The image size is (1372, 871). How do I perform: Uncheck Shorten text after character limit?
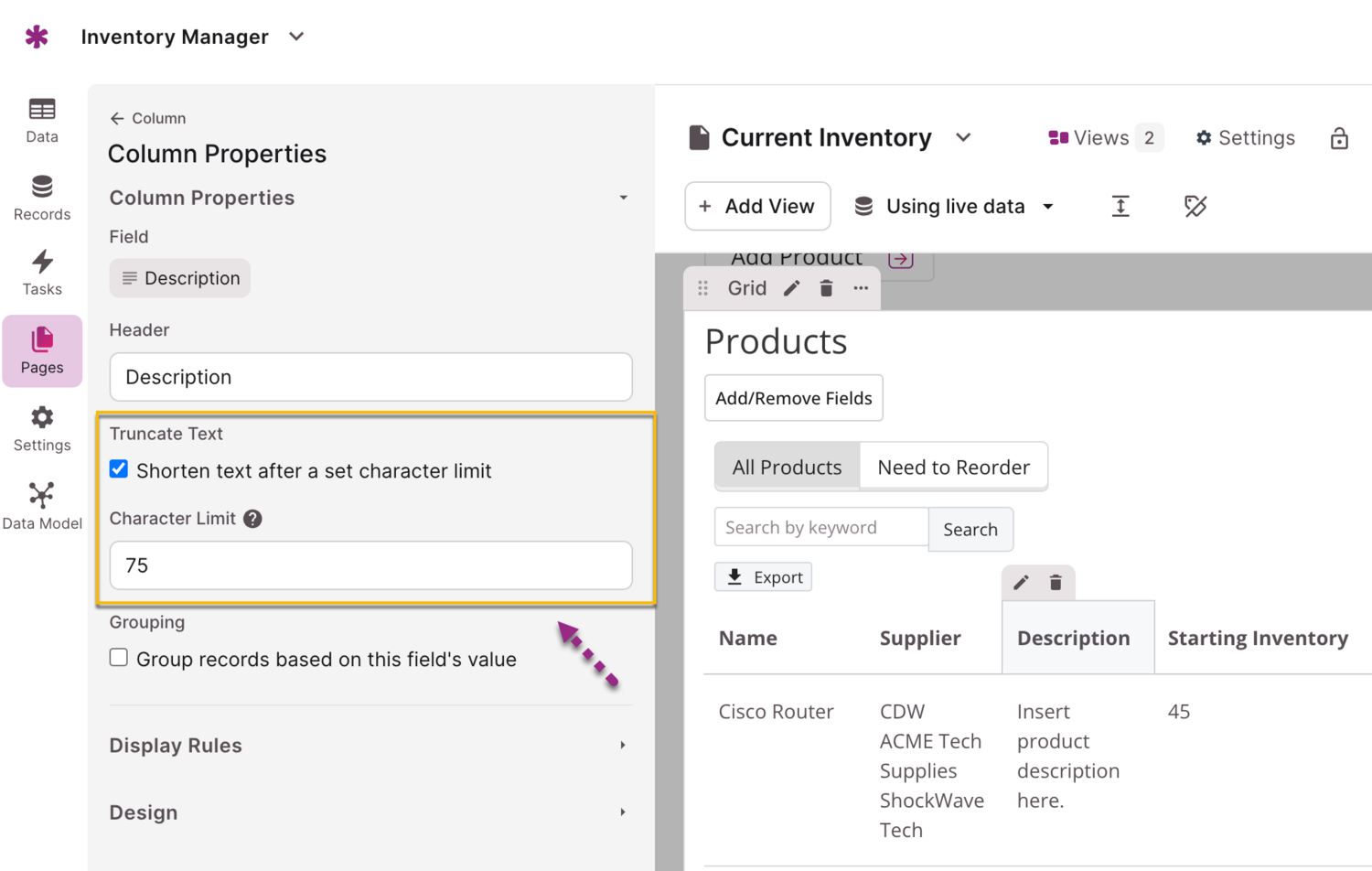pos(119,469)
